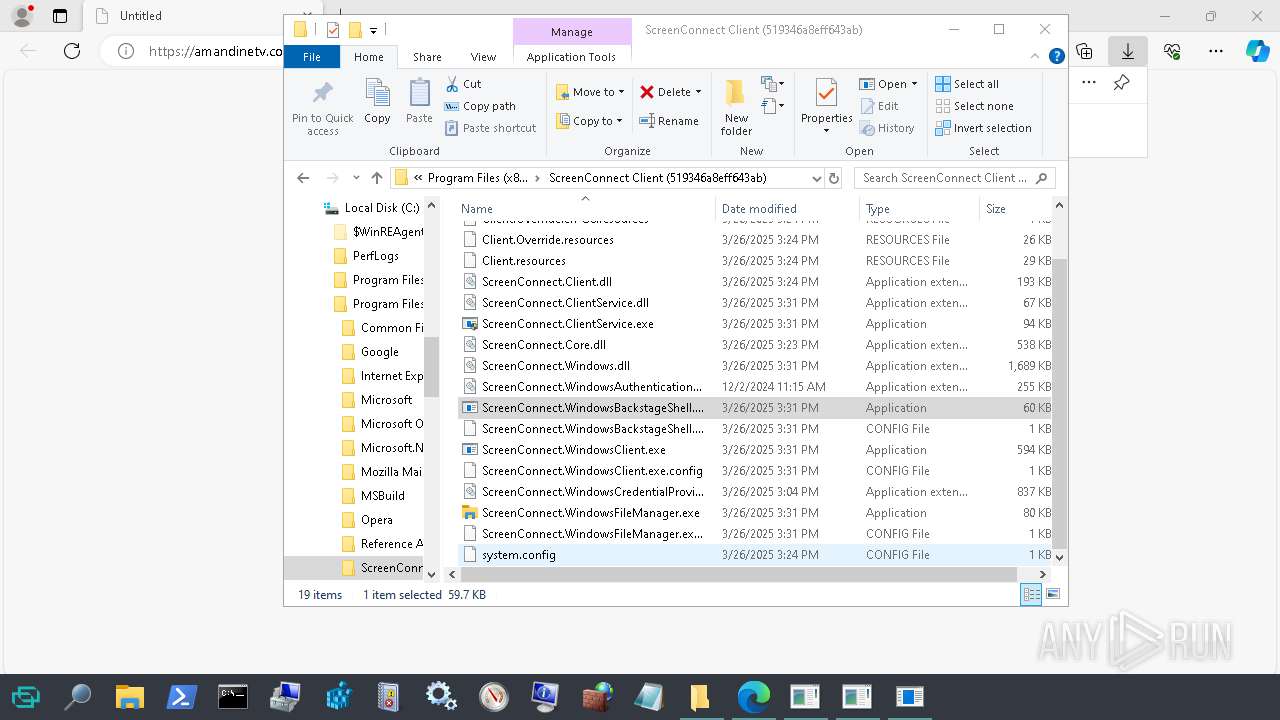
Task: Switch to the Home ribbon tab
Action: (369, 57)
